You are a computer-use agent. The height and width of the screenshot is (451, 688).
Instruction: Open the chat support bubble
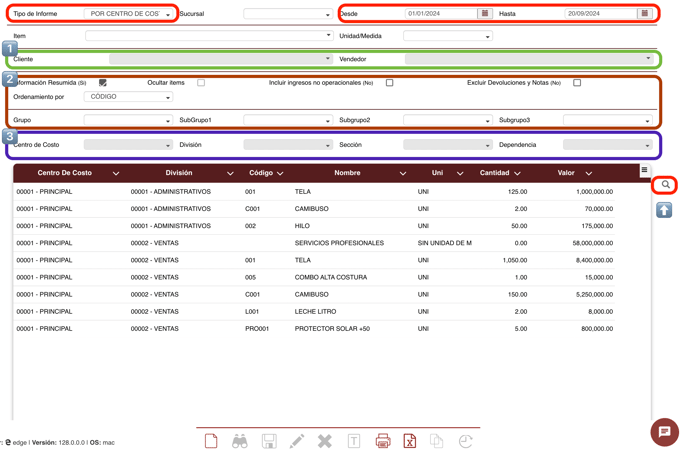click(664, 432)
